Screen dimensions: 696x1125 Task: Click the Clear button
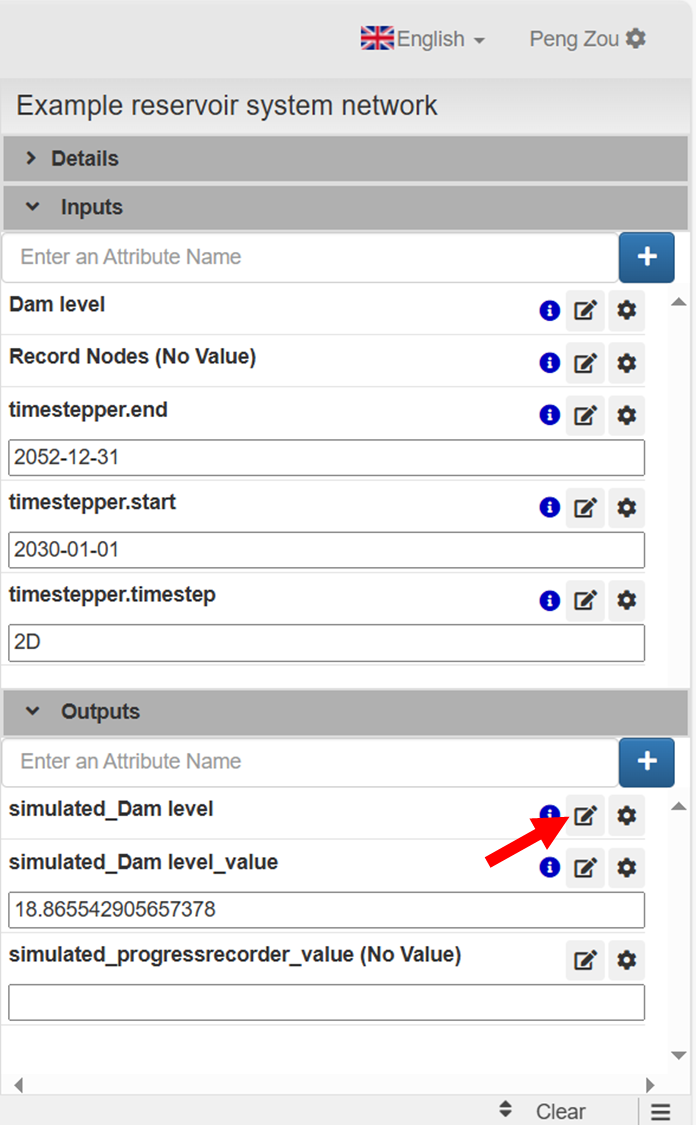(x=560, y=1111)
